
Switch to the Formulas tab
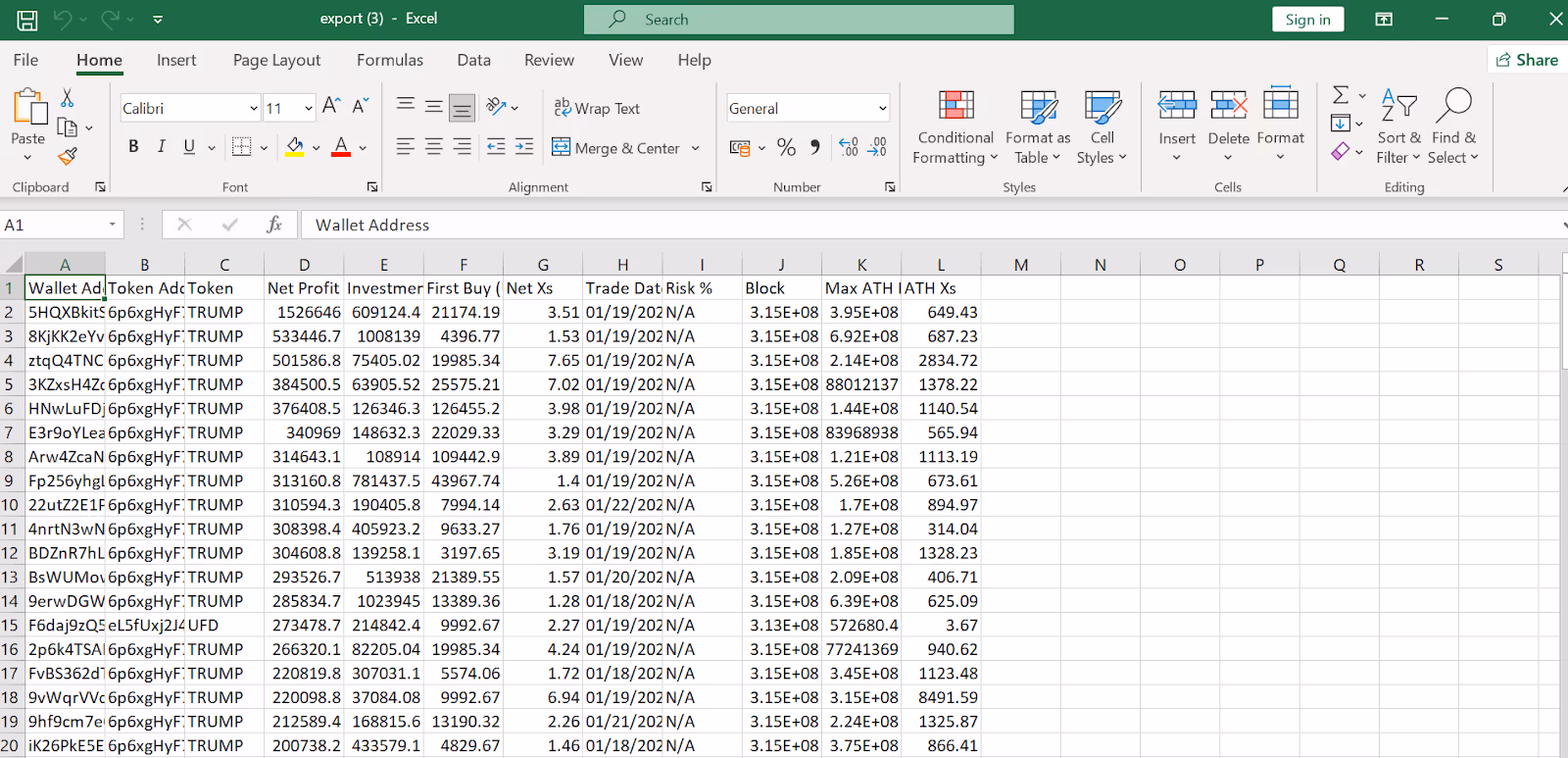(390, 60)
